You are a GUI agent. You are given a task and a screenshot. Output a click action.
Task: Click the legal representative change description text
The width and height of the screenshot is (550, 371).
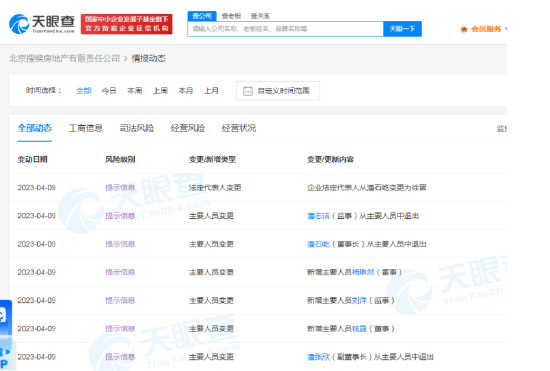pos(367,188)
